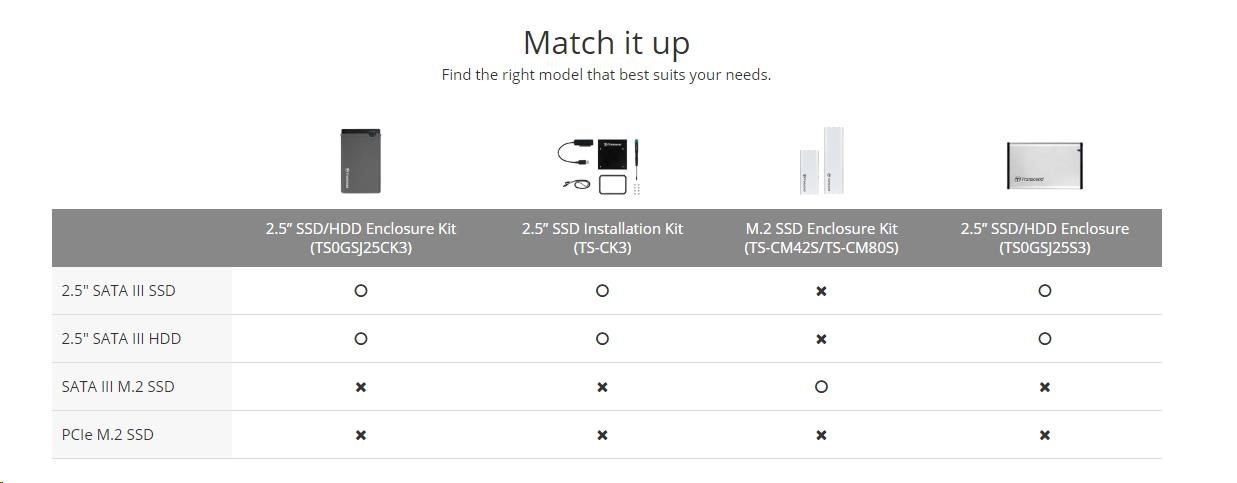Select the 2.5" SATA III SSD row label
The image size is (1237, 483).
(x=118, y=291)
